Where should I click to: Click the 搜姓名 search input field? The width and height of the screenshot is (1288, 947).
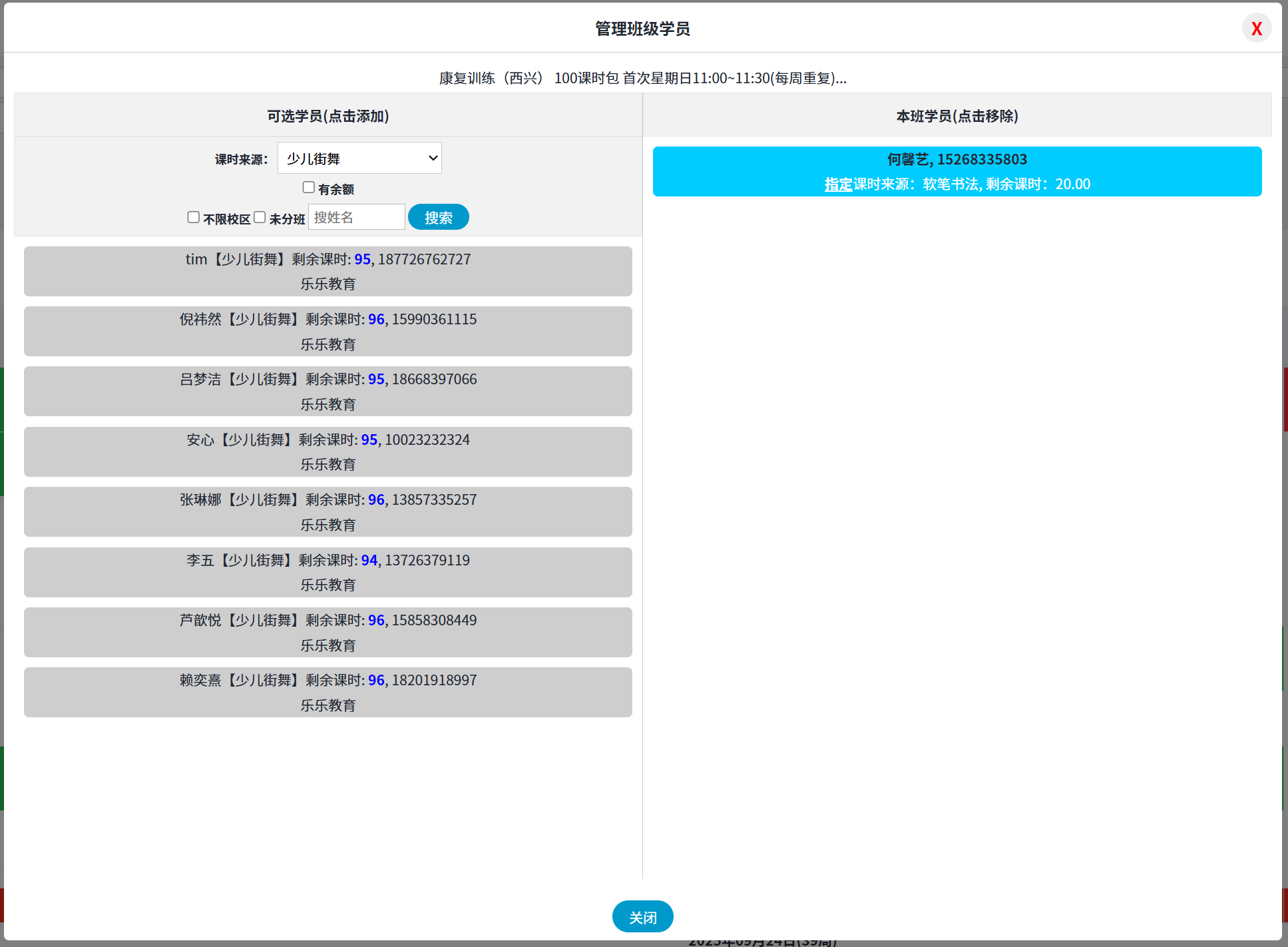(356, 217)
